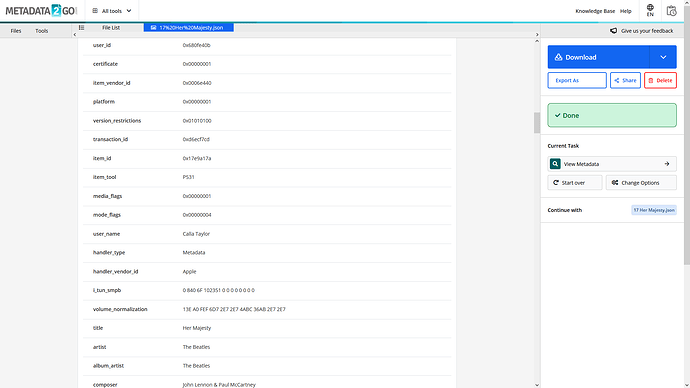Select the user_name value Calla Taylor
The image size is (690, 388).
(x=196, y=234)
